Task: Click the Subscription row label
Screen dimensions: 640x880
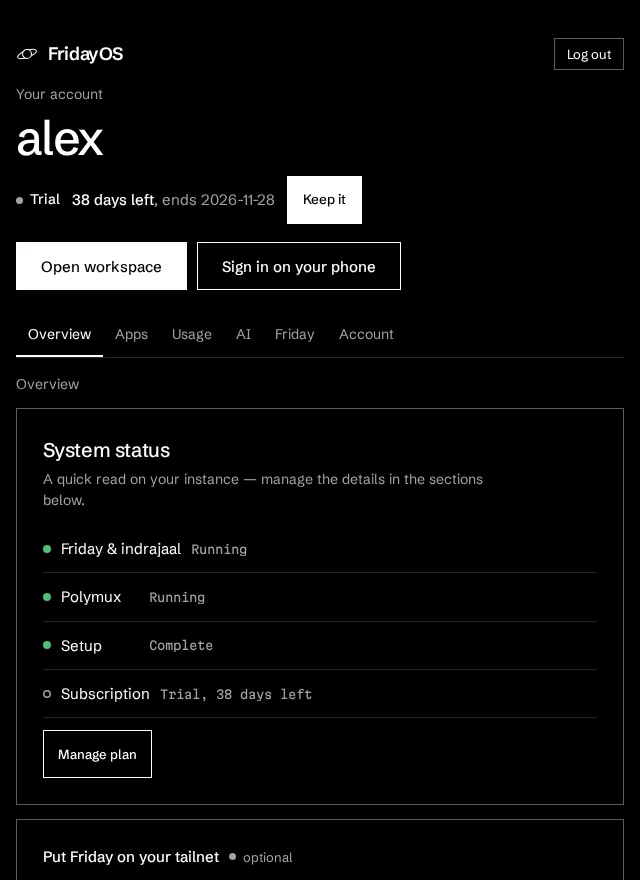Action: tap(105, 694)
